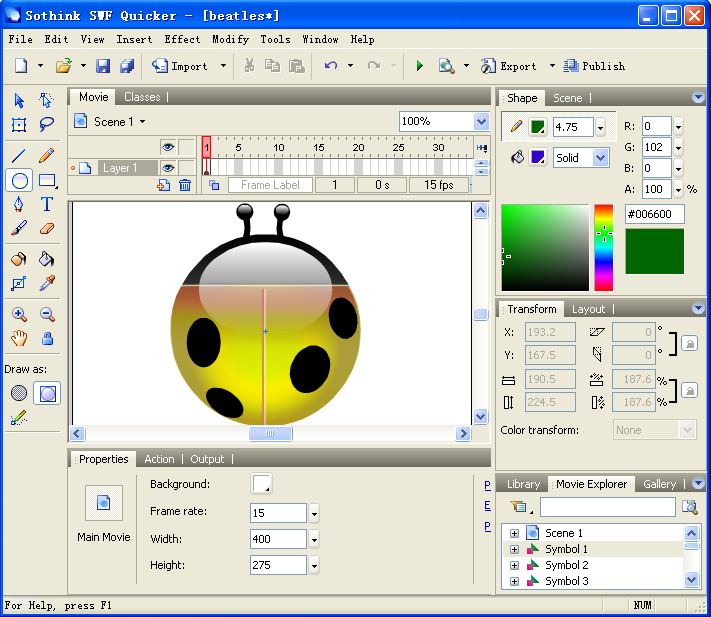This screenshot has height=617, width=711.
Task: Select the Hand pan tool
Action: pos(19,339)
